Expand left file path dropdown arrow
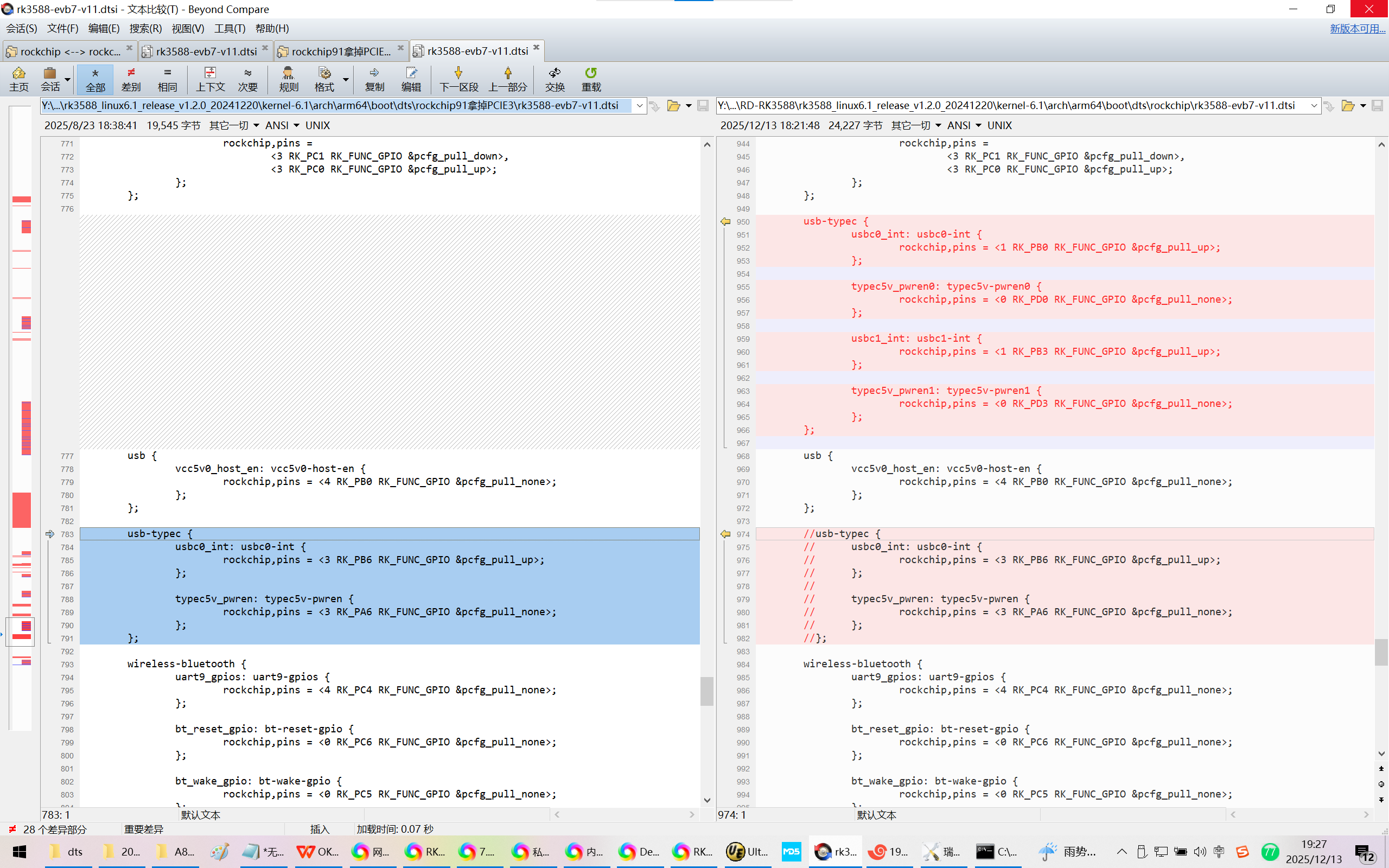1389x868 pixels. [639, 106]
